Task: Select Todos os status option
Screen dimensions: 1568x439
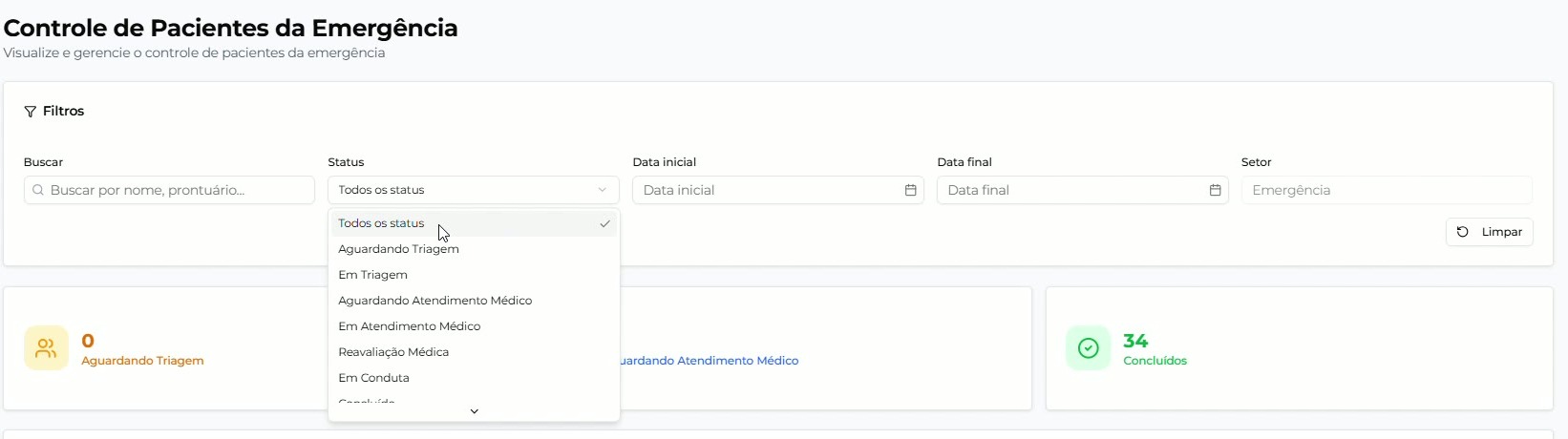Action: pyautogui.click(x=474, y=223)
